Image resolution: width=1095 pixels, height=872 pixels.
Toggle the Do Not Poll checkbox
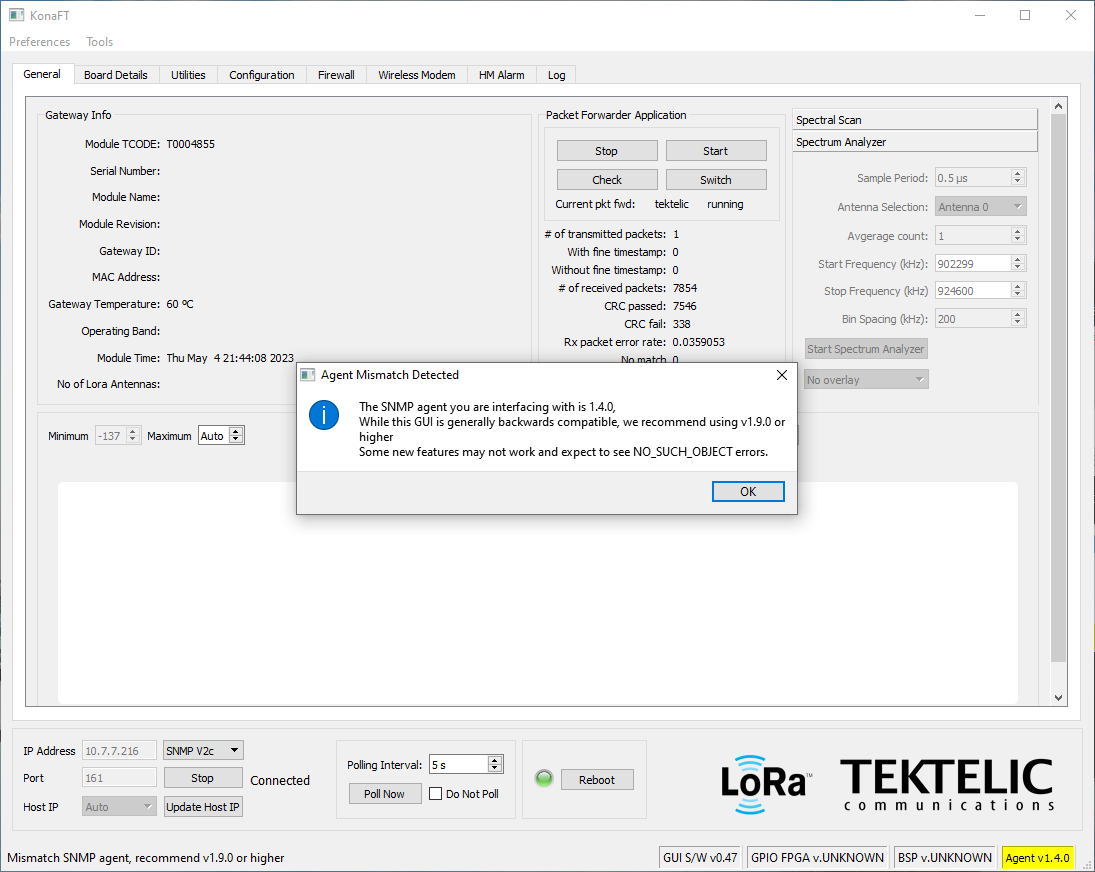coord(435,794)
